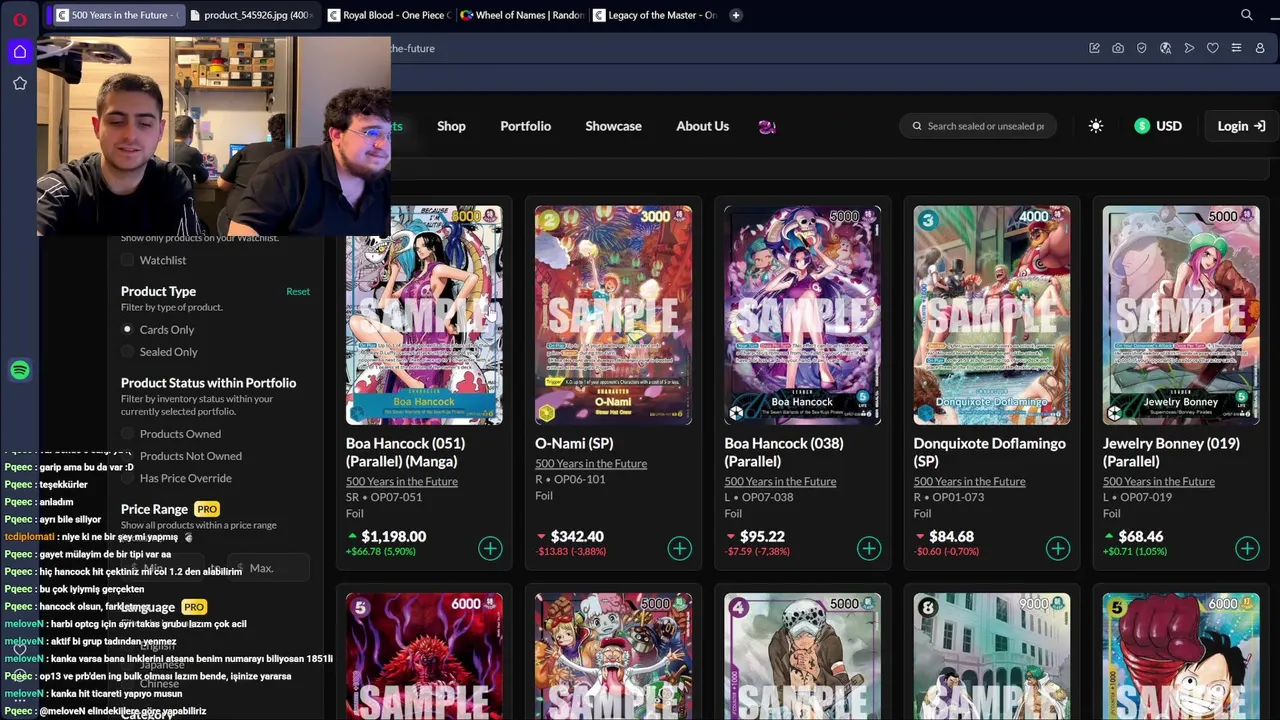Switch to the Wheel of Names tab
The image size is (1280, 720).
[523, 15]
